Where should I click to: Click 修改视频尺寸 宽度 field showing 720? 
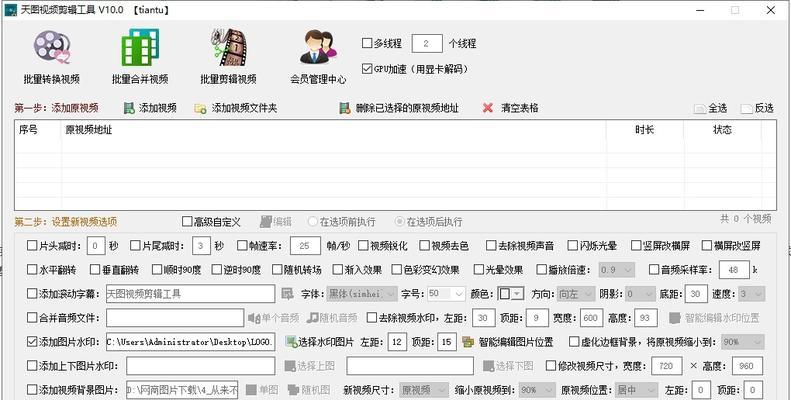click(667, 366)
